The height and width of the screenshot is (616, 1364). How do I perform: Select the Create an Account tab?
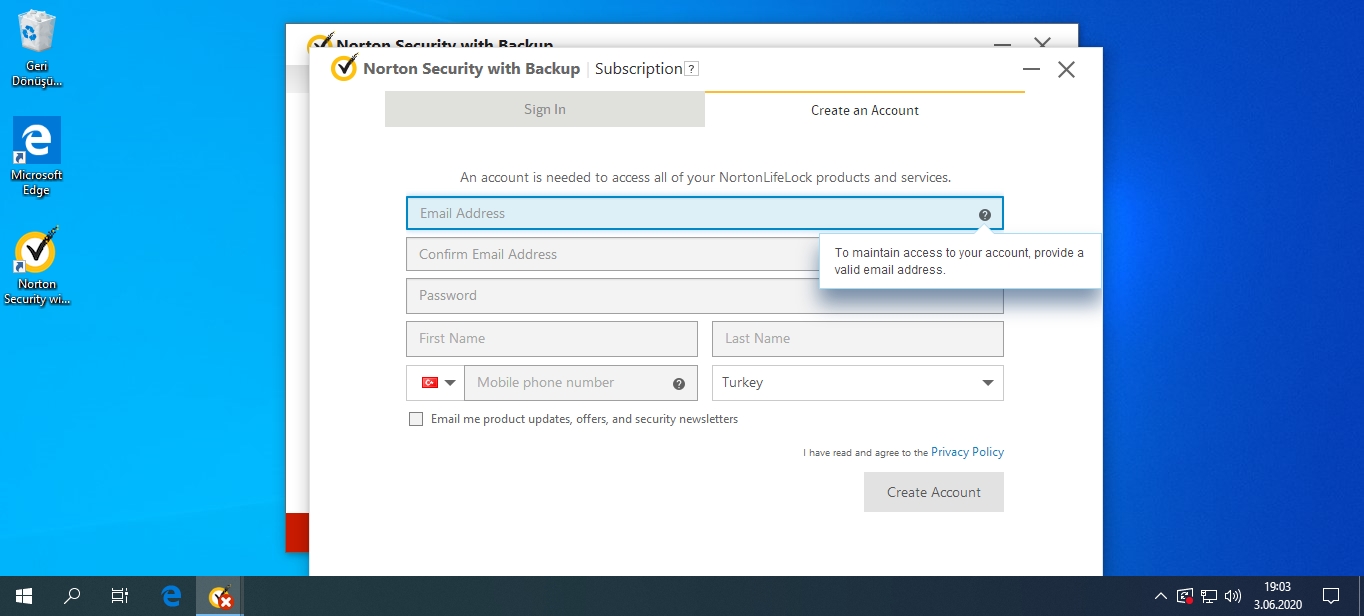click(x=865, y=110)
